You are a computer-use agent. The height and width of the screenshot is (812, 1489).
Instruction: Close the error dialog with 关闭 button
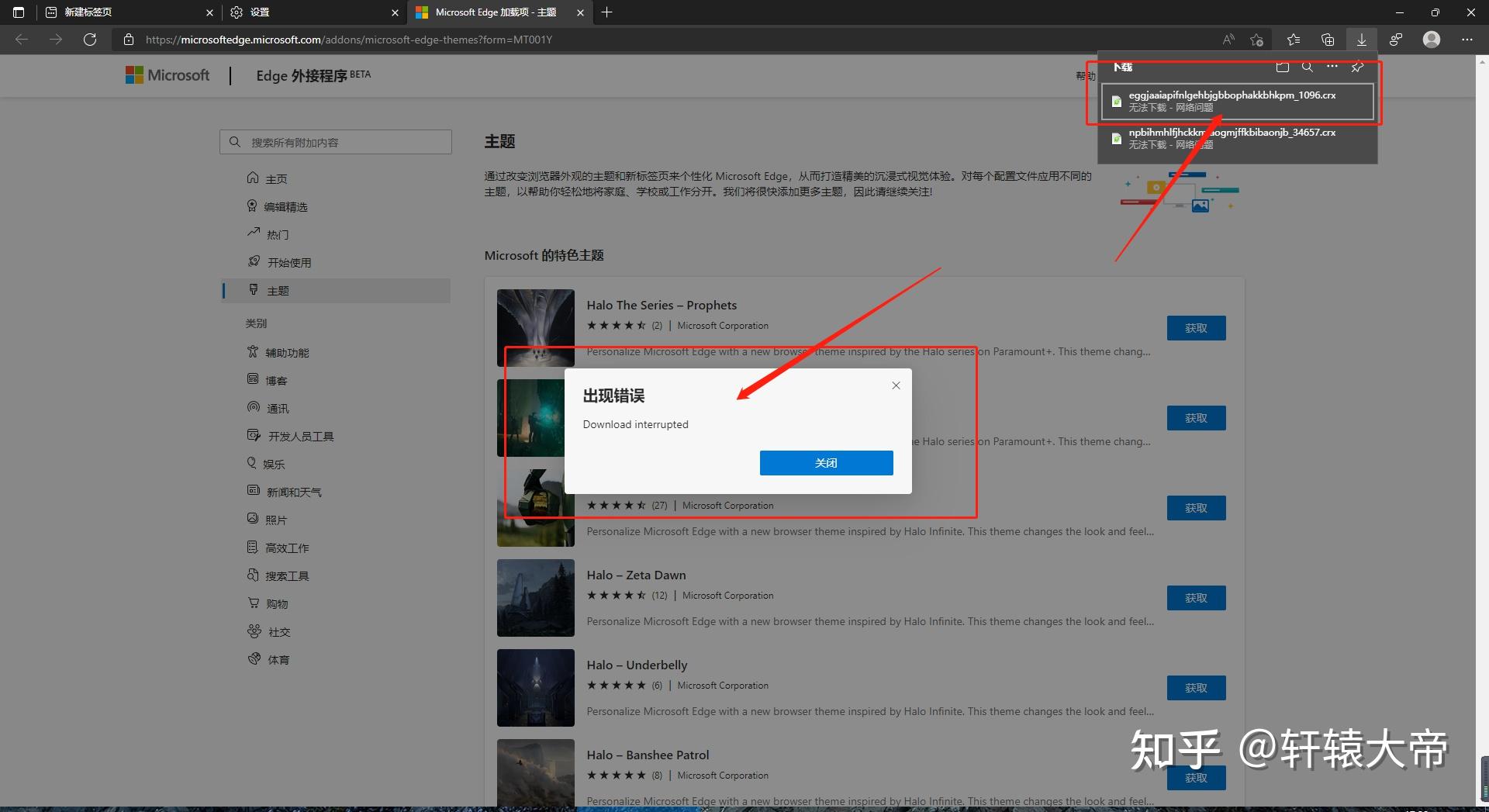pos(825,462)
